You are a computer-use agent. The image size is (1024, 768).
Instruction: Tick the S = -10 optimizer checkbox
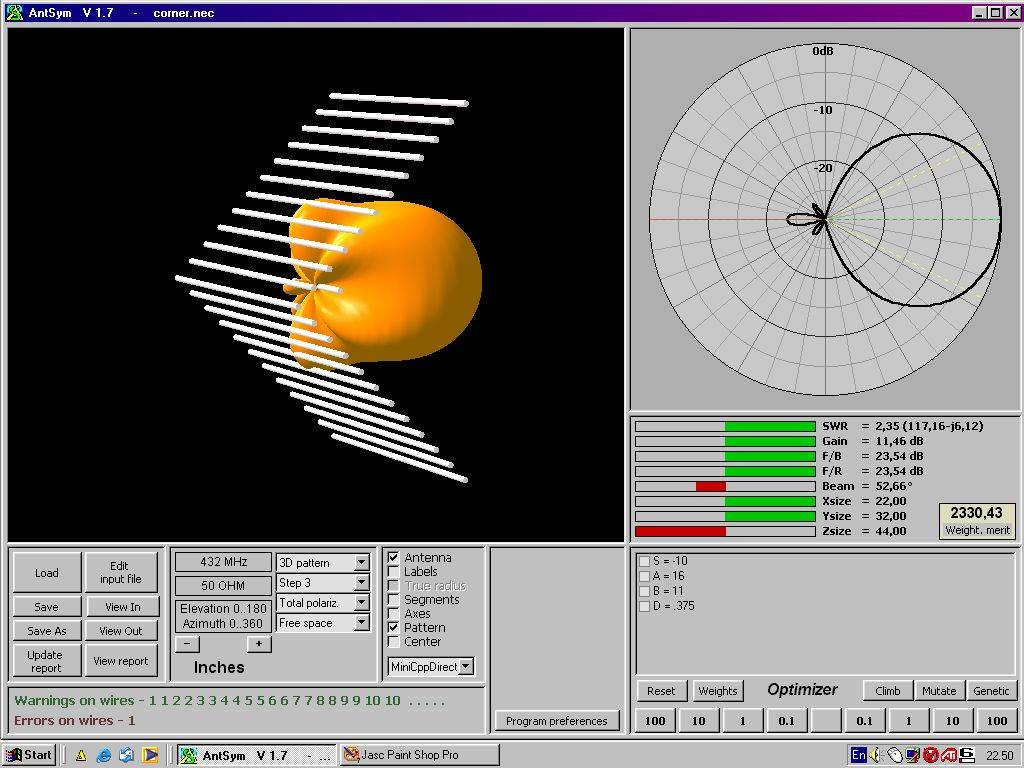[x=644, y=561]
